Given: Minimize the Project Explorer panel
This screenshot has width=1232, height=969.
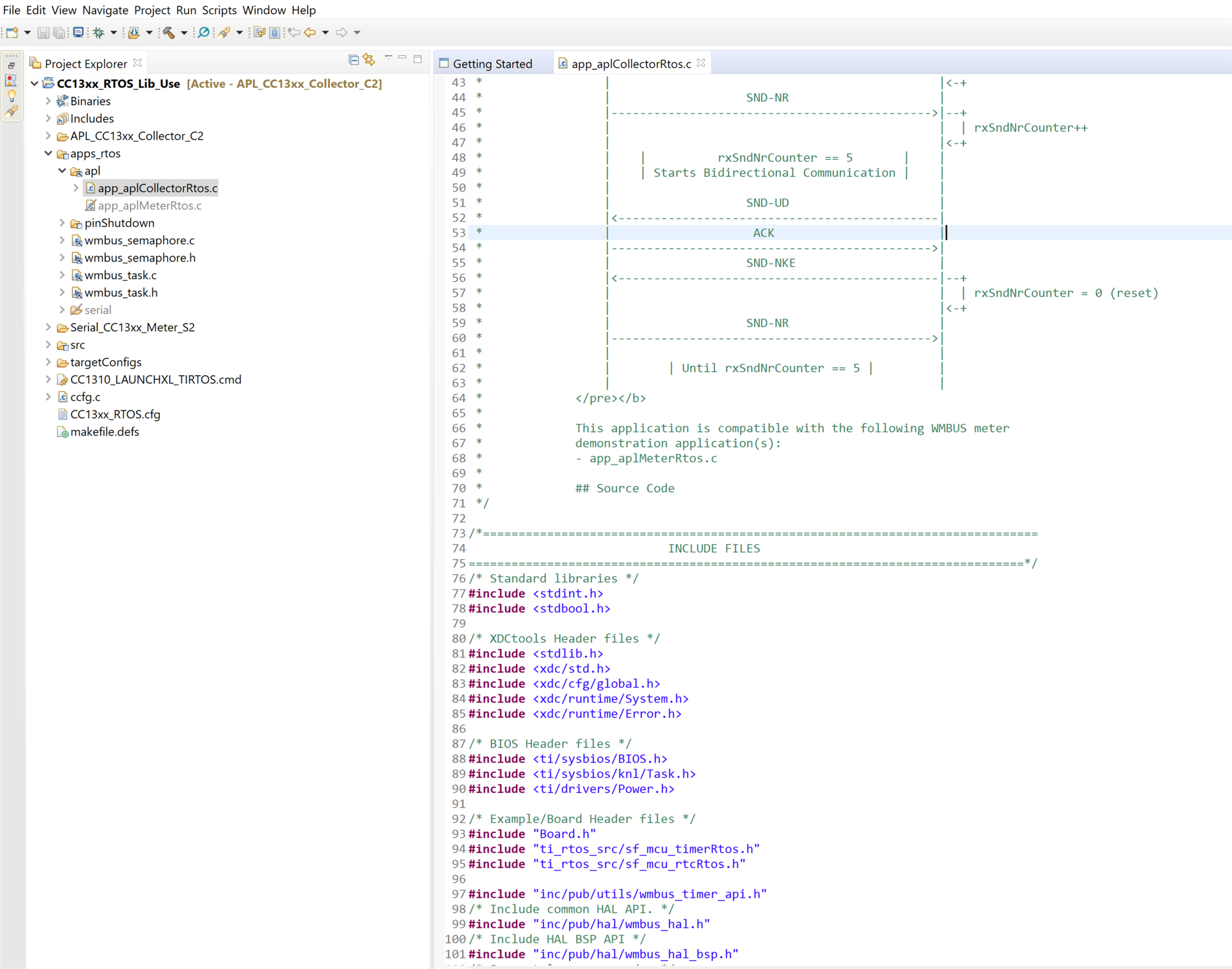Looking at the screenshot, I should coord(402,57).
